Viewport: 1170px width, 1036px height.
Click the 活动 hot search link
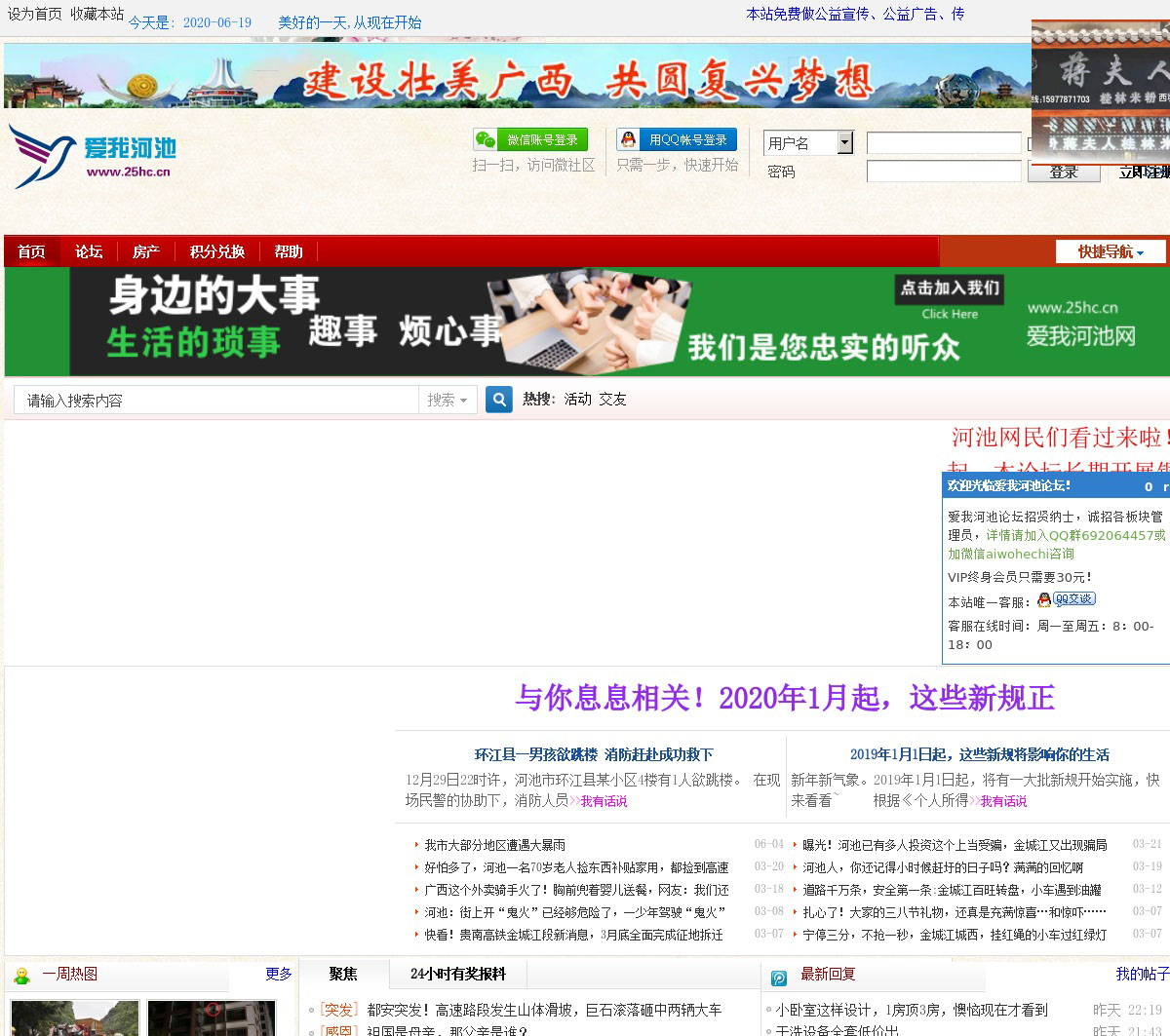[x=578, y=400]
